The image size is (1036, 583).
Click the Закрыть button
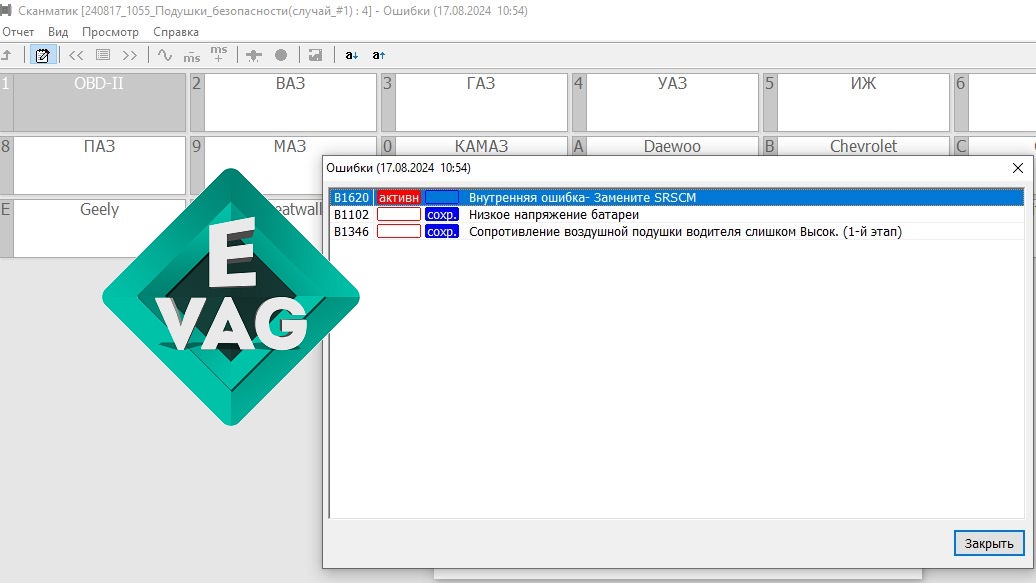click(988, 543)
